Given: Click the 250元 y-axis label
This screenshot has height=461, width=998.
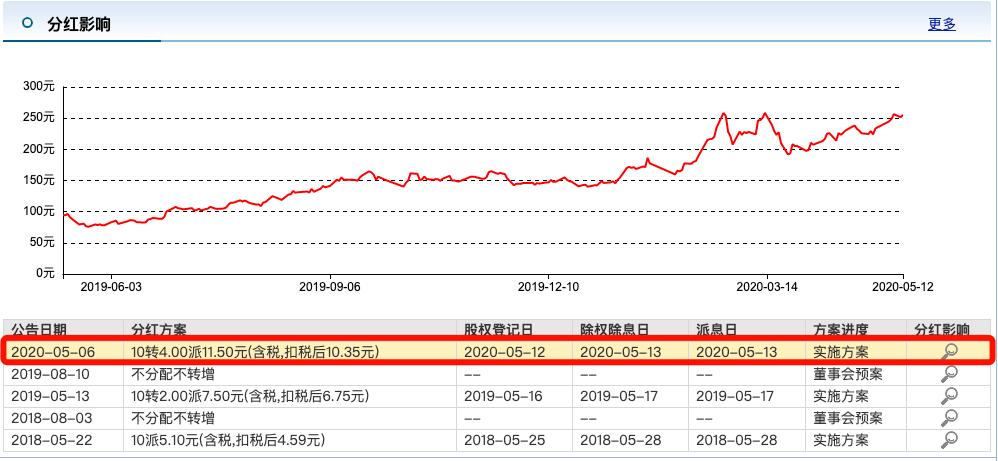Looking at the screenshot, I should pos(39,118).
